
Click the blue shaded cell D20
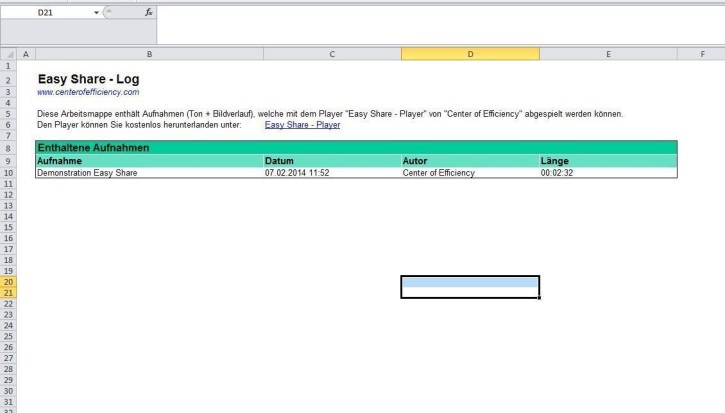[470, 282]
